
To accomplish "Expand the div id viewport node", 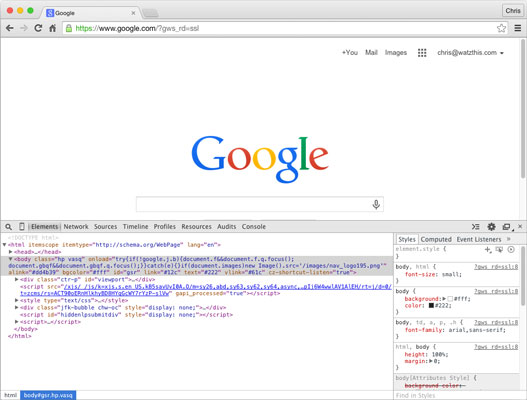I will pyautogui.click(x=16, y=279).
